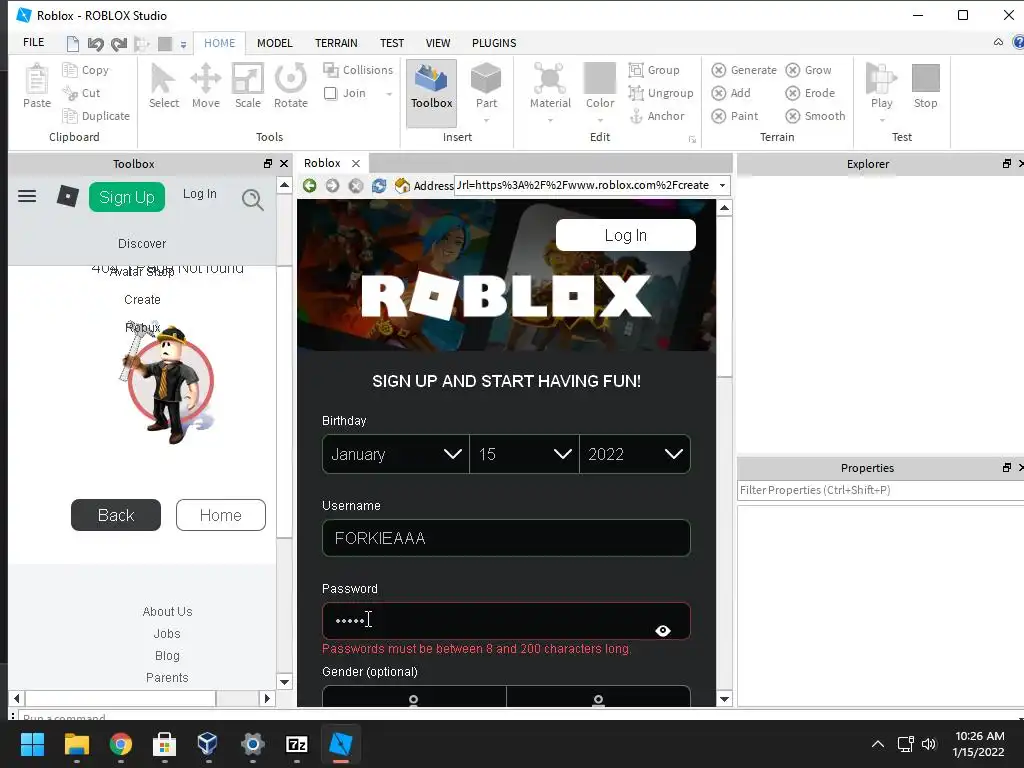Viewport: 1024px width, 768px height.
Task: Open the FILE menu
Action: (x=33, y=42)
